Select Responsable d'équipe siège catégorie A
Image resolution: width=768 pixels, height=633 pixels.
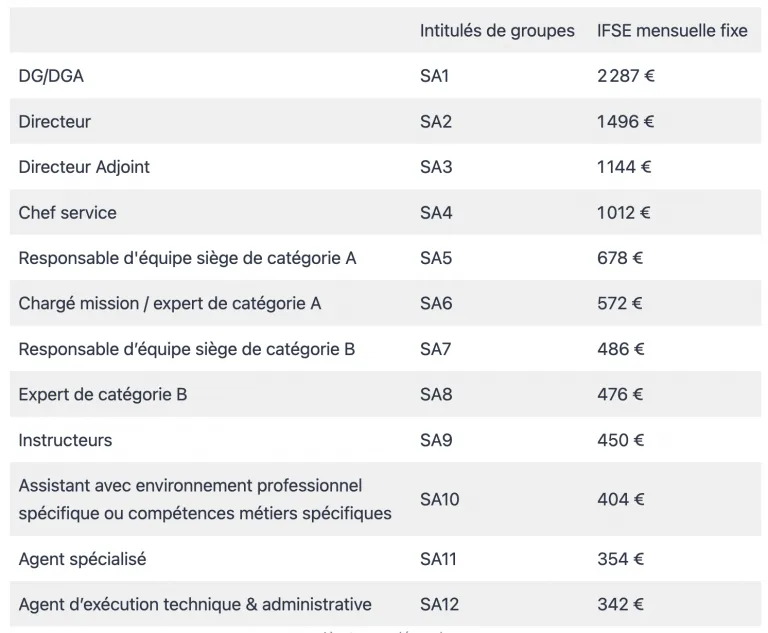pyautogui.click(x=187, y=258)
